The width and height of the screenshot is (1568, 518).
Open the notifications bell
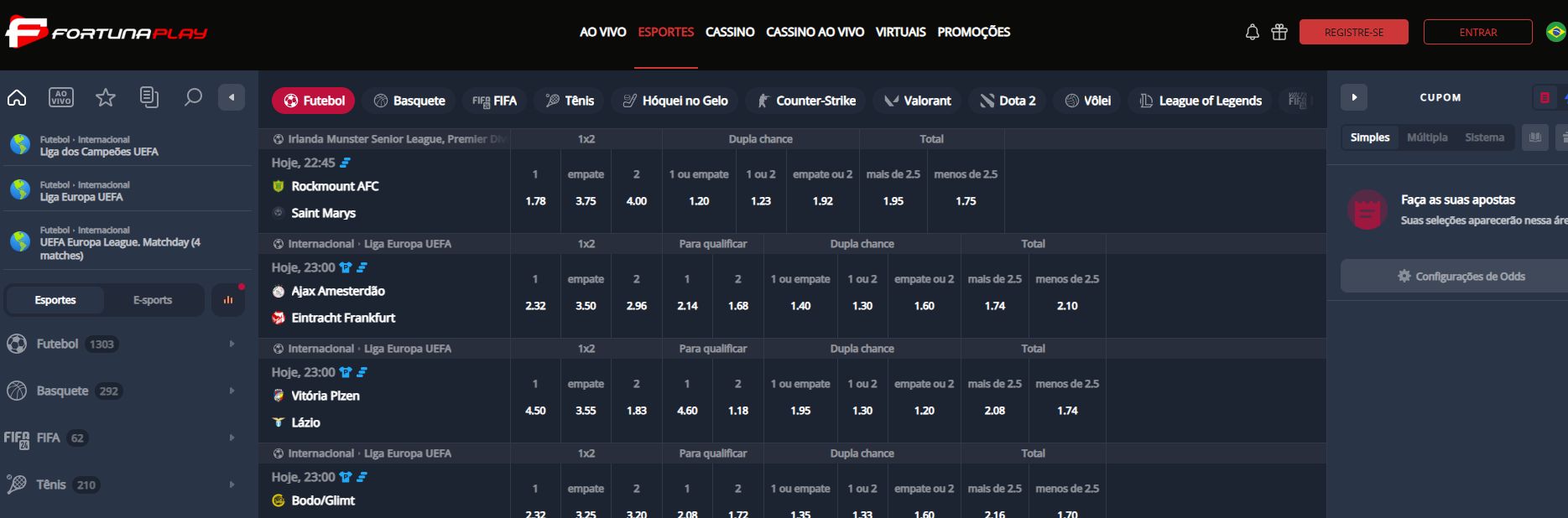1252,32
